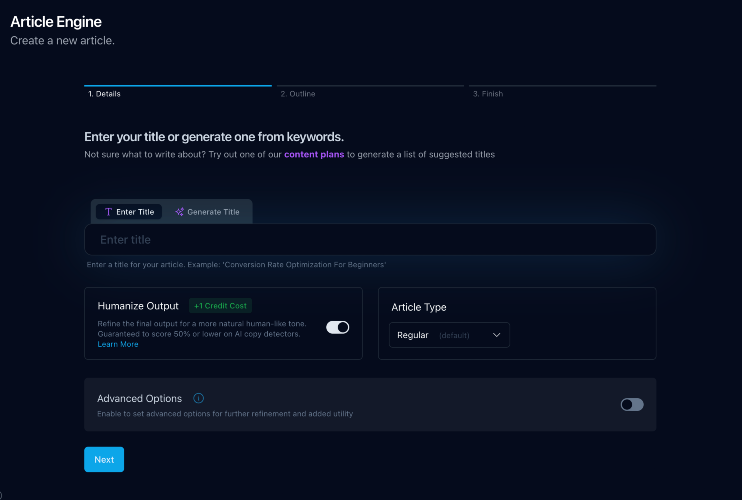
Task: Focus the Enter title input field
Action: (370, 239)
